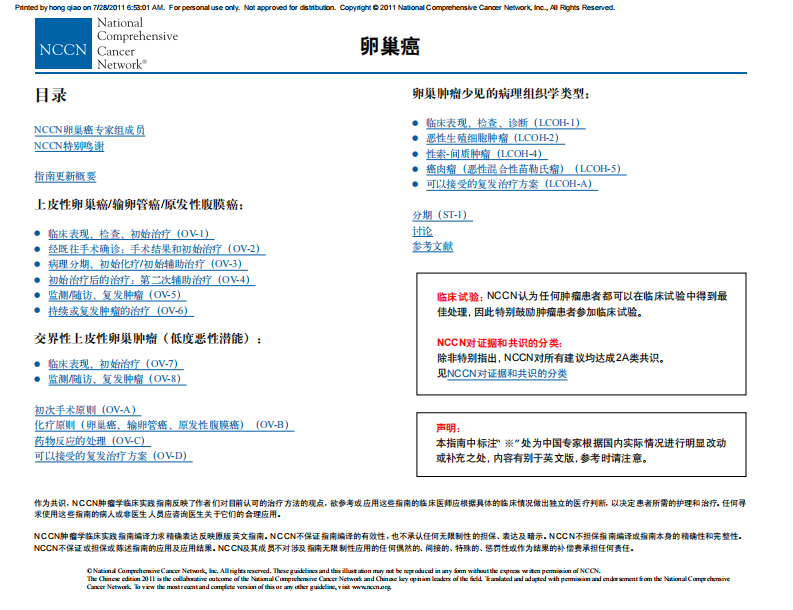The width and height of the screenshot is (793, 610).
Task: Open 癌肉瘤 (LCOH-5) link
Action: coord(525,169)
